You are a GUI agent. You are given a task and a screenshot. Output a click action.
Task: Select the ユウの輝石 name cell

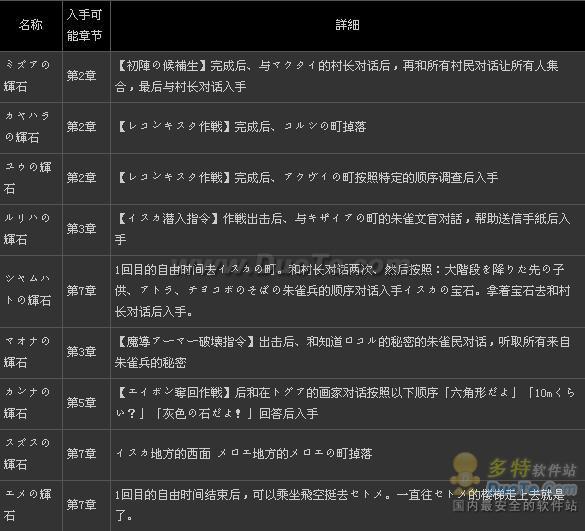(x=31, y=178)
